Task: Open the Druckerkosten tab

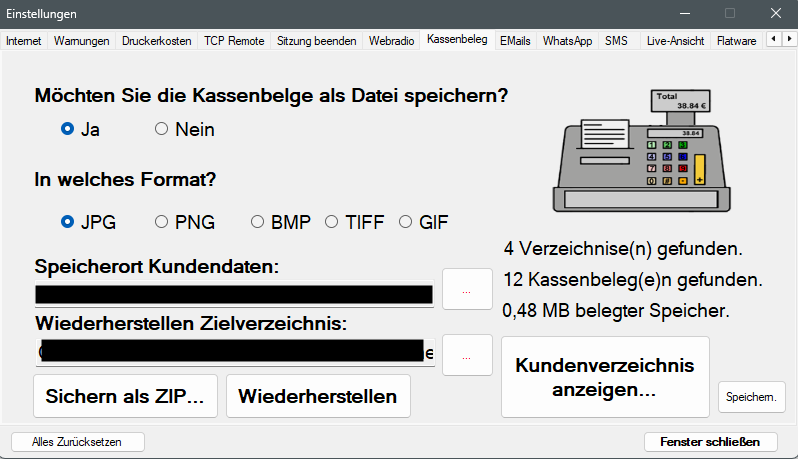Action: tap(157, 41)
